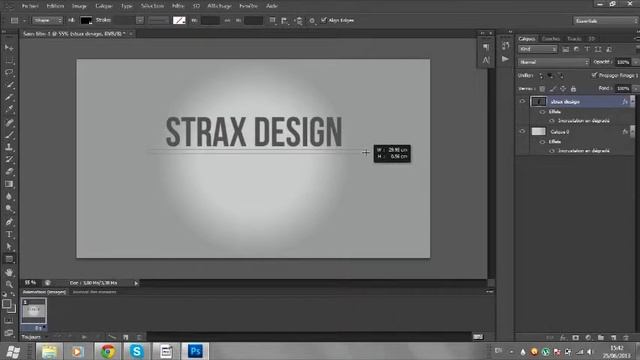
Task: Click the fx icon on strax design layer
Action: click(624, 102)
